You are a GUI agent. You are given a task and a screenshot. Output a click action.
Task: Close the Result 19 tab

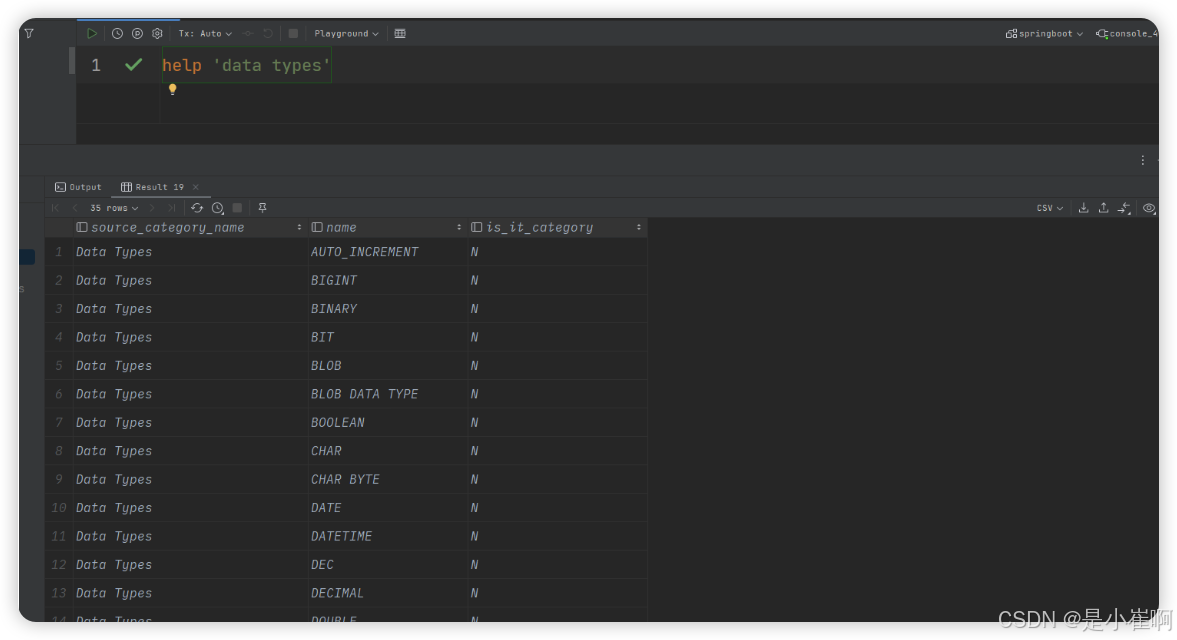[x=195, y=187]
